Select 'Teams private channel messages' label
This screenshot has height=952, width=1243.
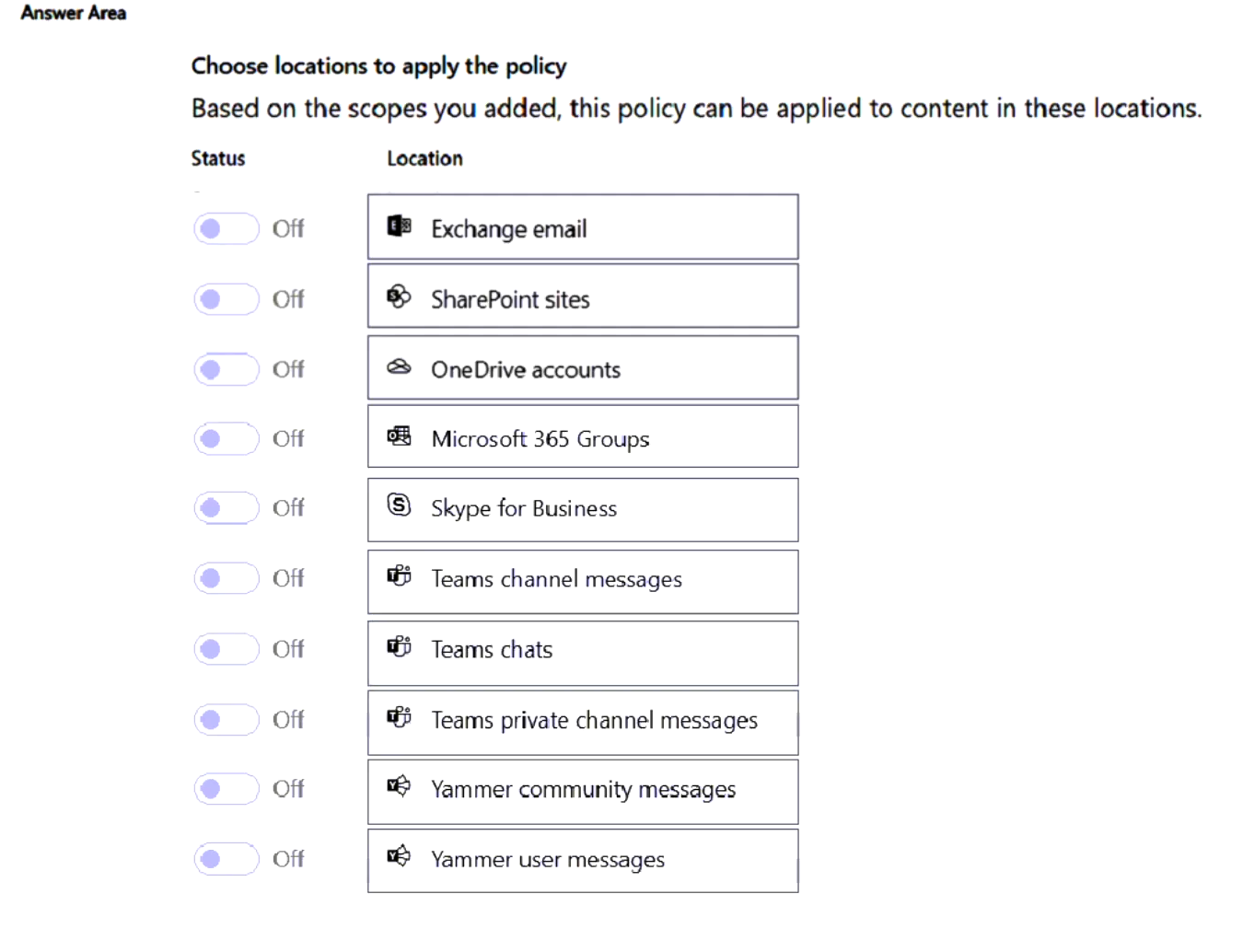point(595,720)
